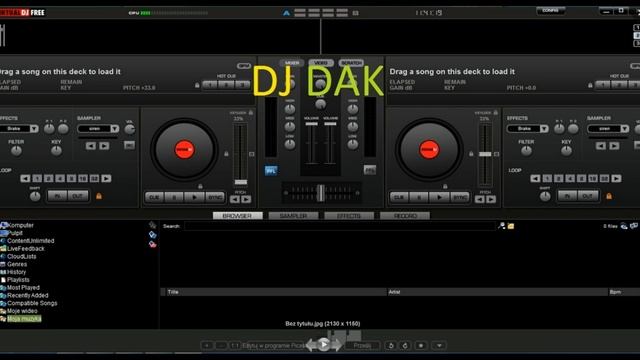Click the right deck FILTER knob
The width and height of the screenshot is (640, 360).
[526, 151]
